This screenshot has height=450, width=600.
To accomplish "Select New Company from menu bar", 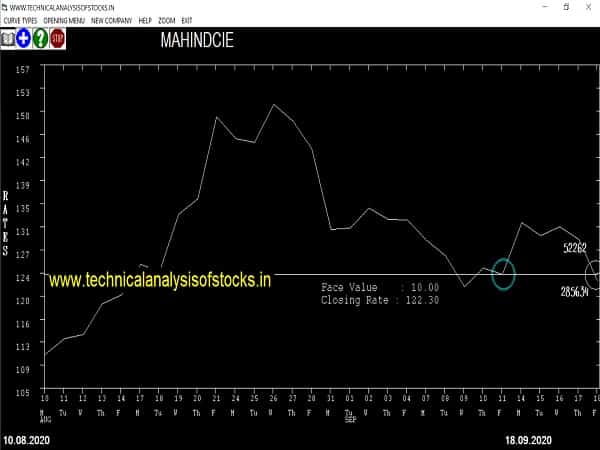I will (110, 20).
